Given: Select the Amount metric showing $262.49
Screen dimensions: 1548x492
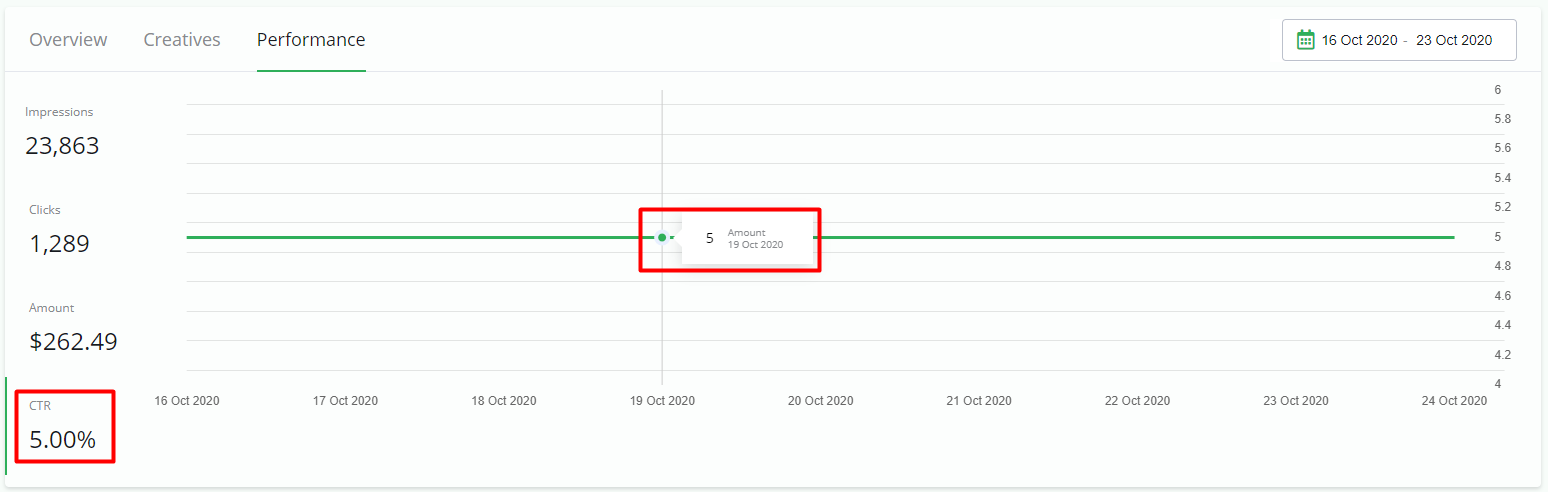Looking at the screenshot, I should pyautogui.click(x=73, y=330).
